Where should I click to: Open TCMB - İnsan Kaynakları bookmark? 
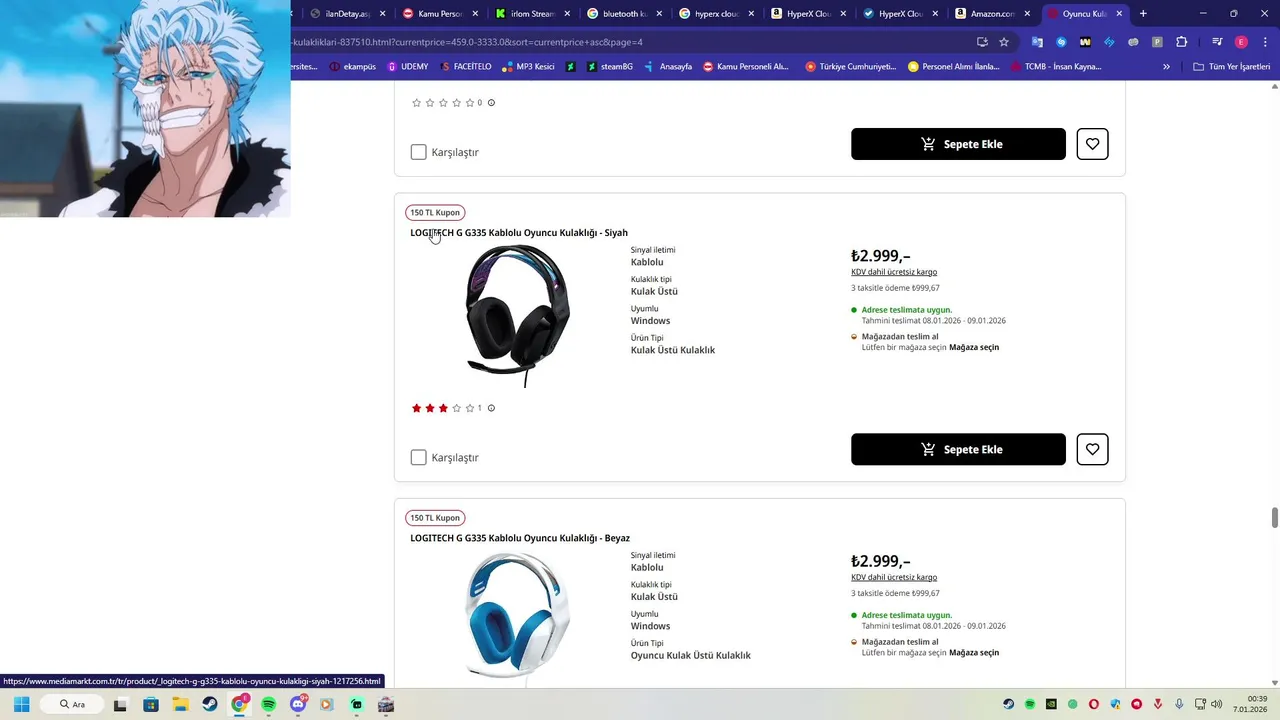(x=1056, y=67)
